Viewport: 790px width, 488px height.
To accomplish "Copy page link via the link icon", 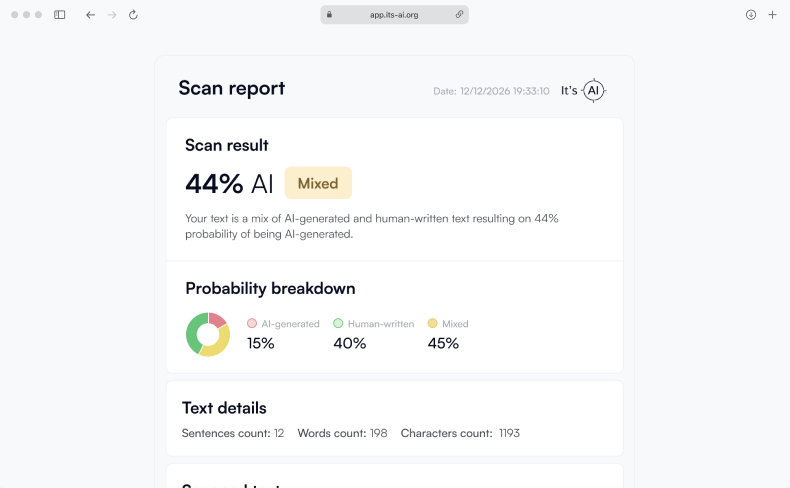I will coord(459,15).
